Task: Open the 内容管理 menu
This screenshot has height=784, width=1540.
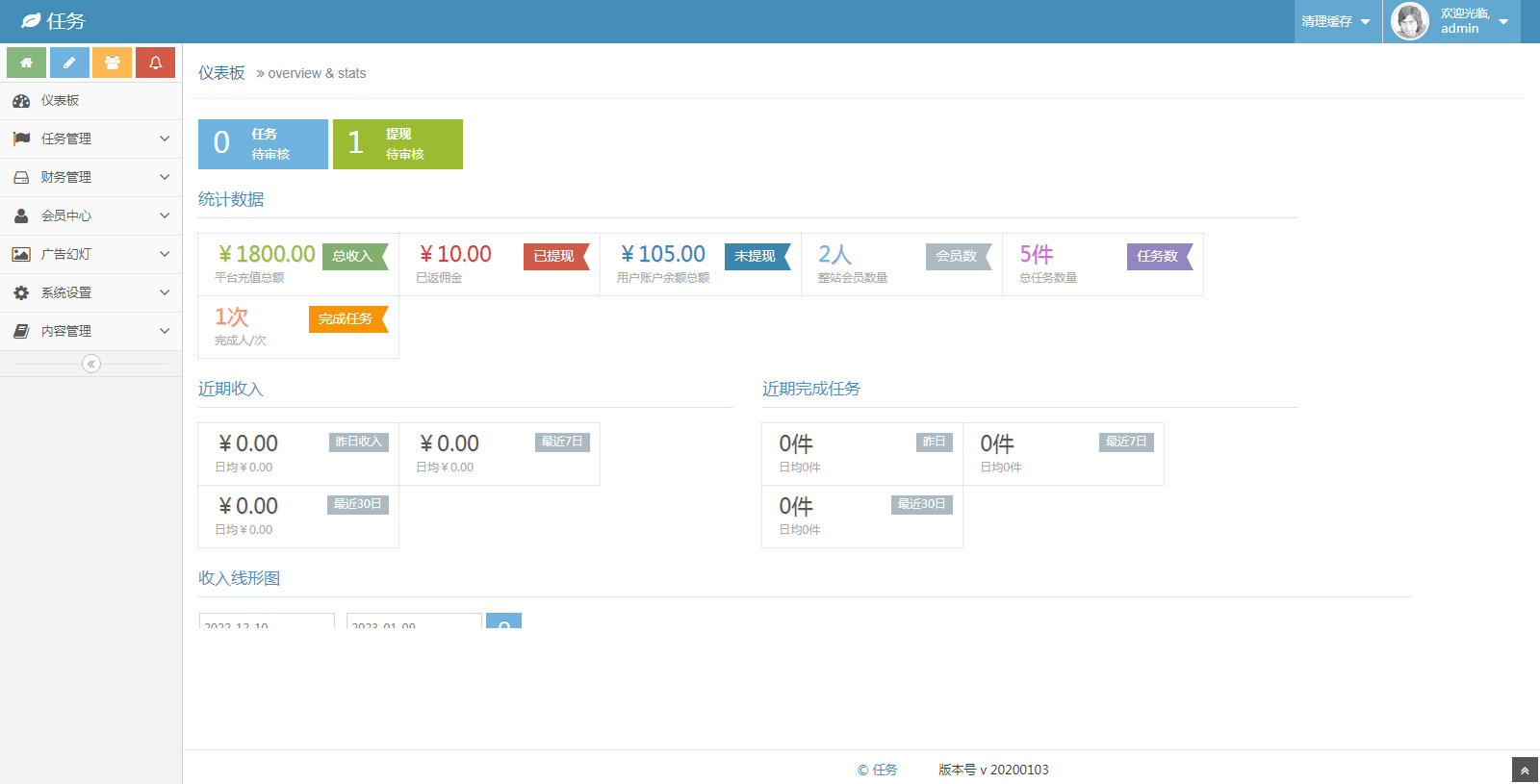Action: click(x=90, y=331)
